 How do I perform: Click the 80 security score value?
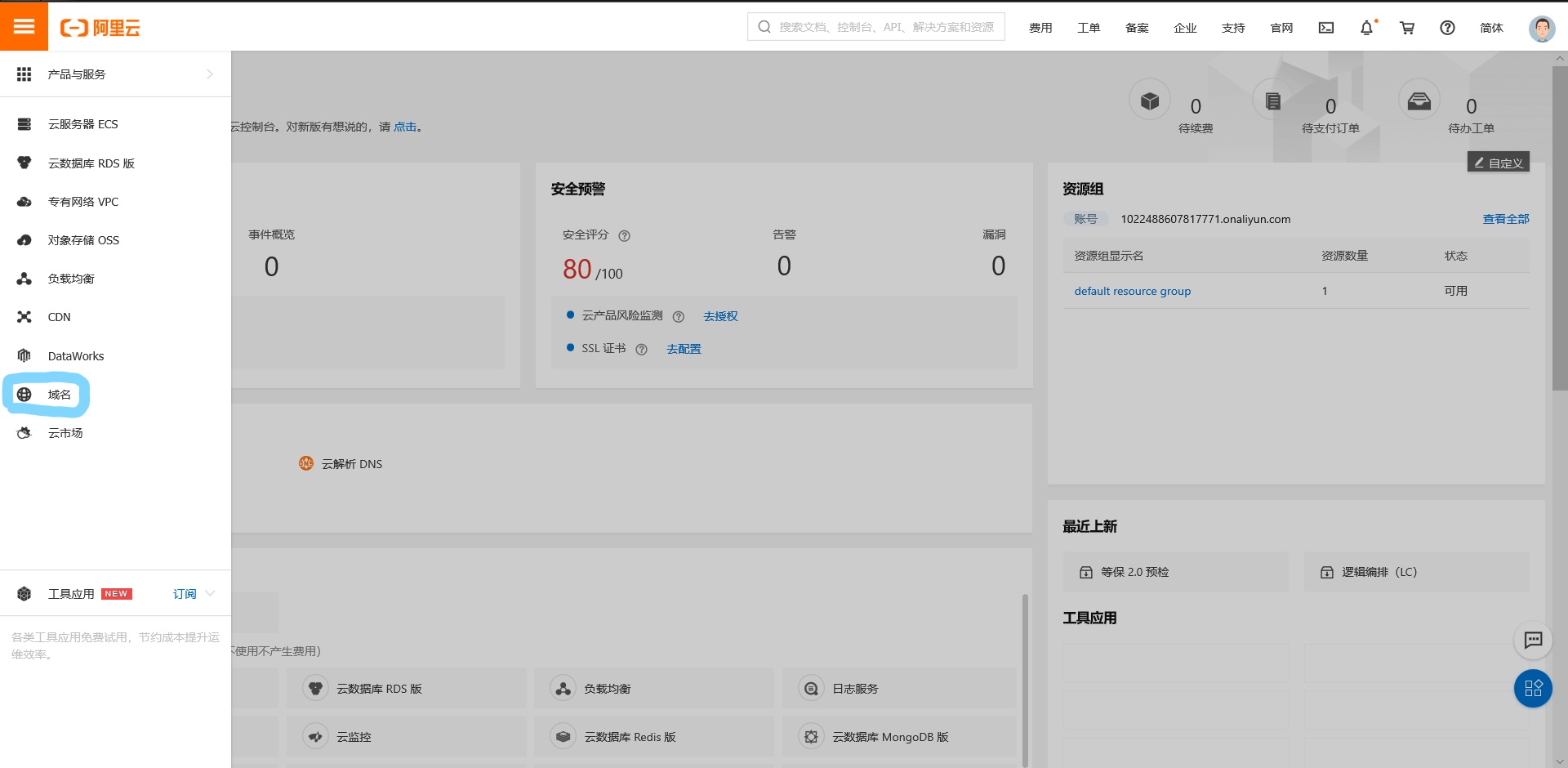click(577, 269)
